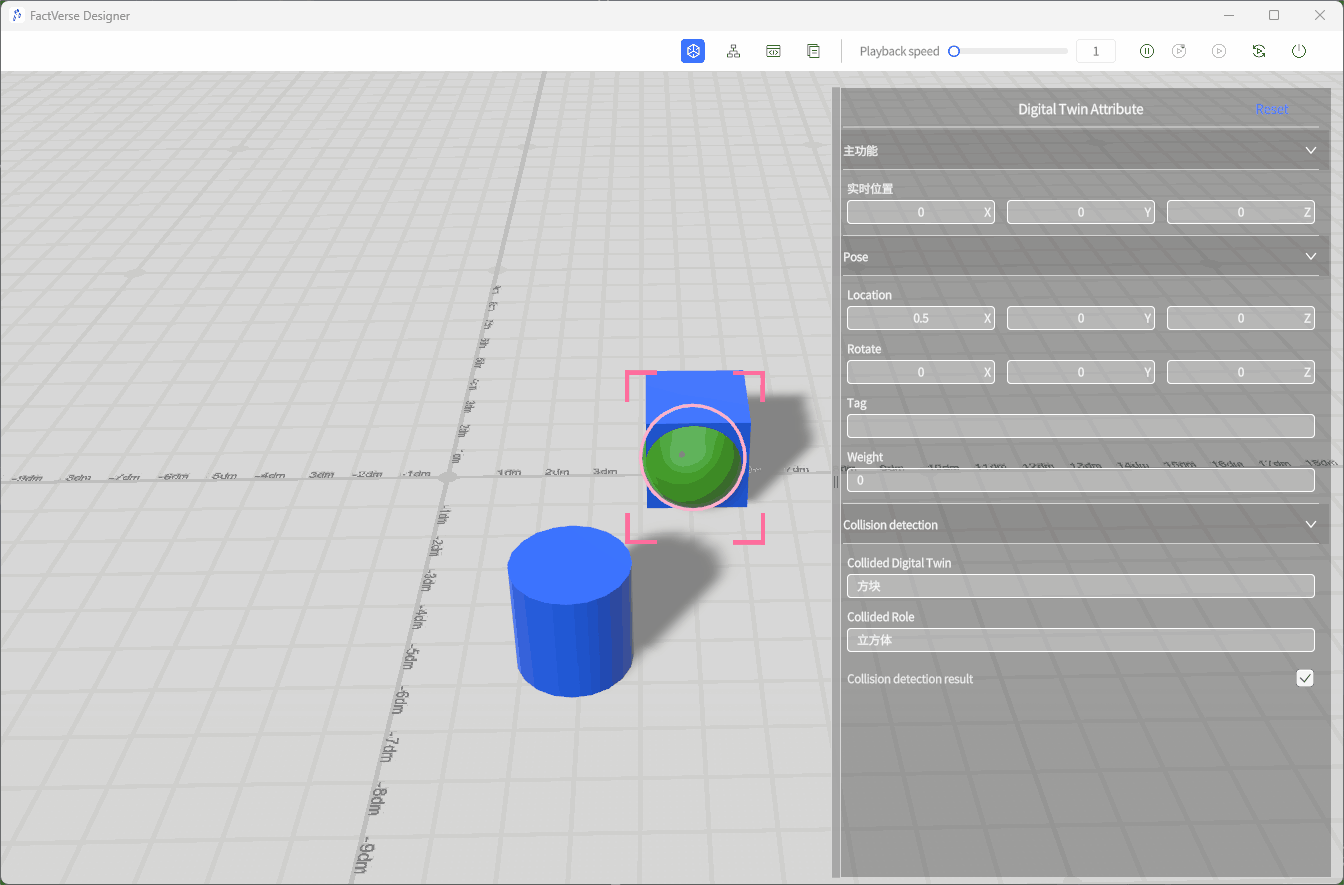
Task: Click inside the Tag input field
Action: pyautogui.click(x=1080, y=425)
